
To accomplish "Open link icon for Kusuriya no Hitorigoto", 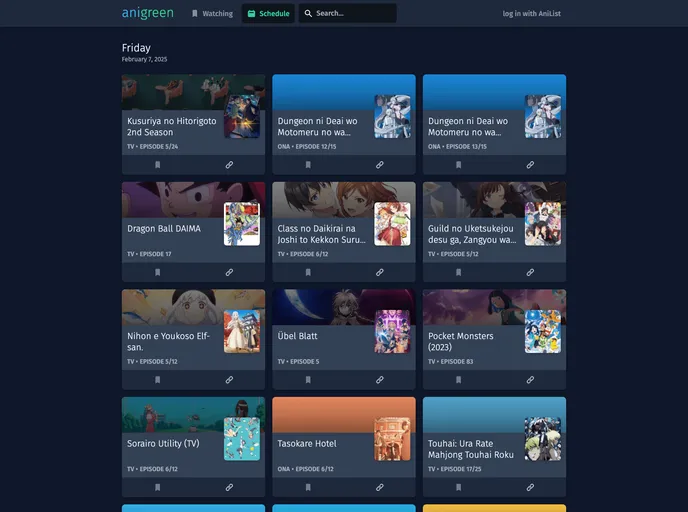I will click(x=229, y=165).
